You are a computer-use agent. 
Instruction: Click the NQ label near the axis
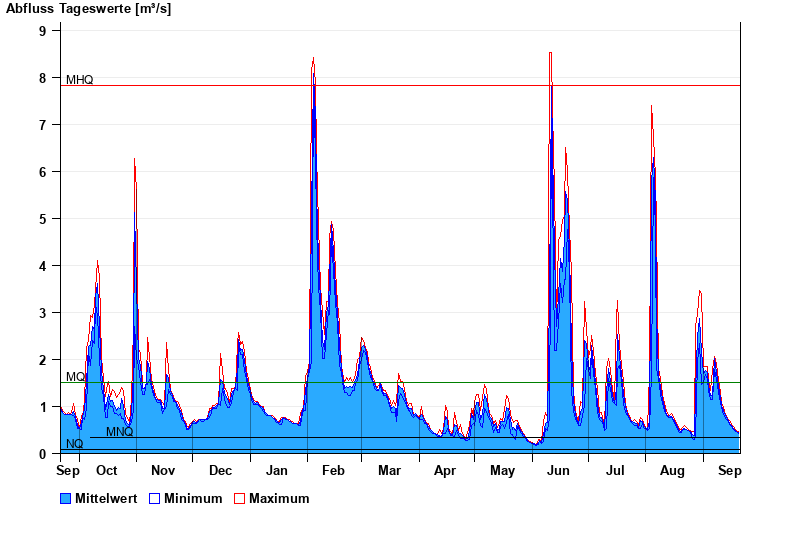click(75, 444)
